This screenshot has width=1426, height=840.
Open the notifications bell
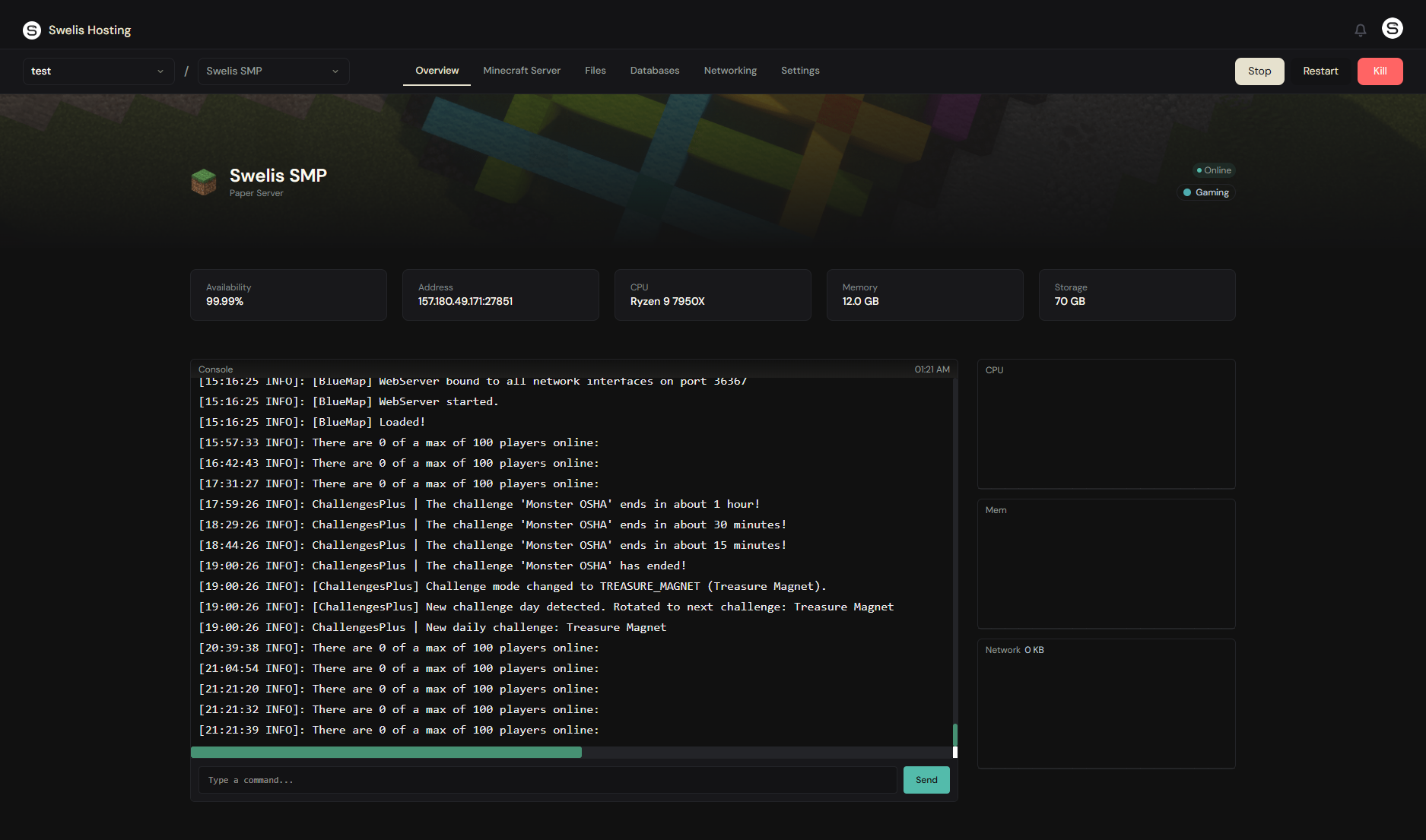(x=1360, y=30)
